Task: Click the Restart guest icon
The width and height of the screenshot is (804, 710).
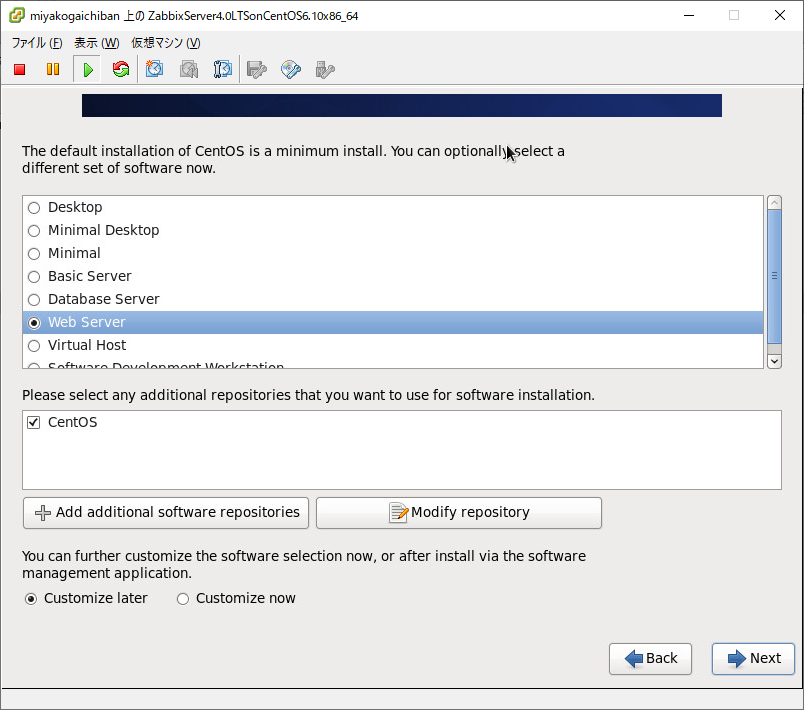Action: pos(121,69)
